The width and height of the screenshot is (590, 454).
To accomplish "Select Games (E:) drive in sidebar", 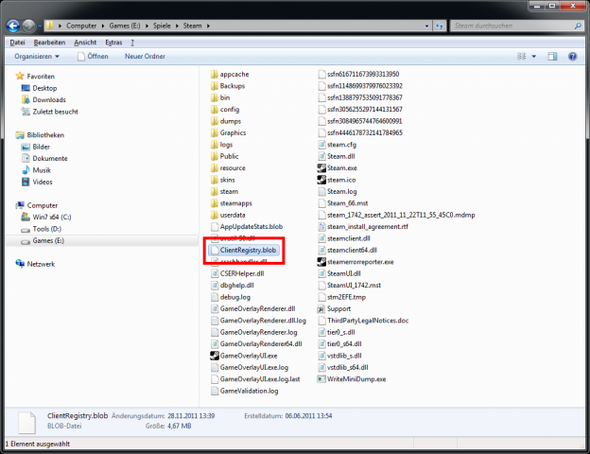I will click(43, 241).
